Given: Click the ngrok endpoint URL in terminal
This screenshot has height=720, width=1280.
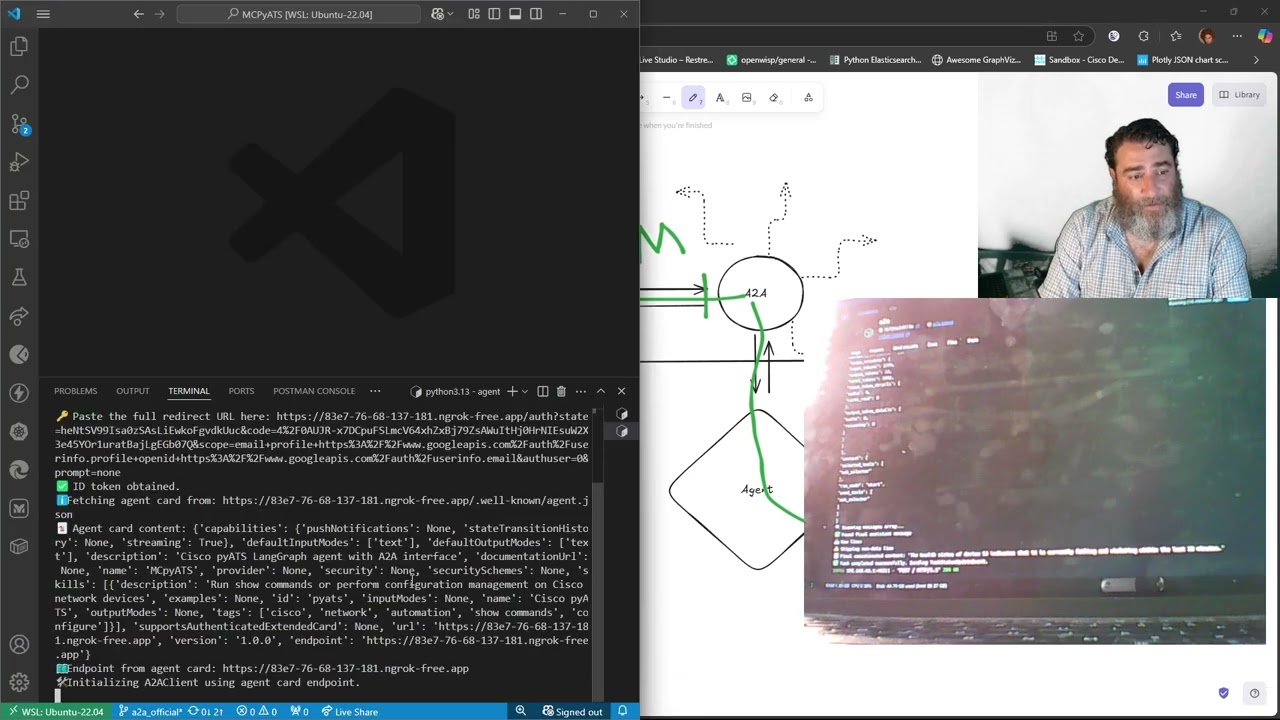Looking at the screenshot, I should click(x=345, y=668).
